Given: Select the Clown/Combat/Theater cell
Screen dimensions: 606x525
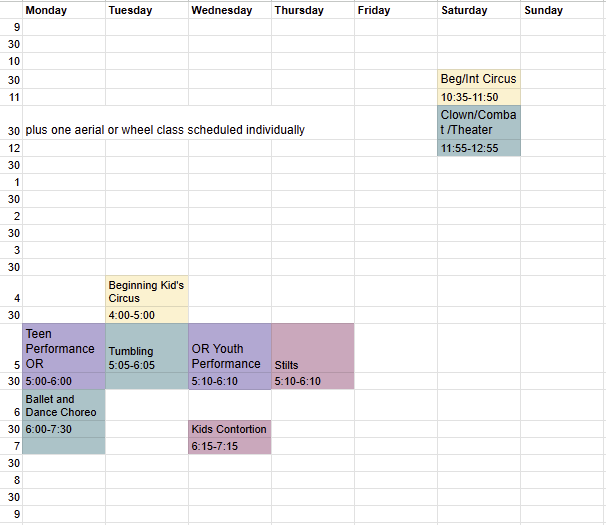Looking at the screenshot, I should point(479,123).
